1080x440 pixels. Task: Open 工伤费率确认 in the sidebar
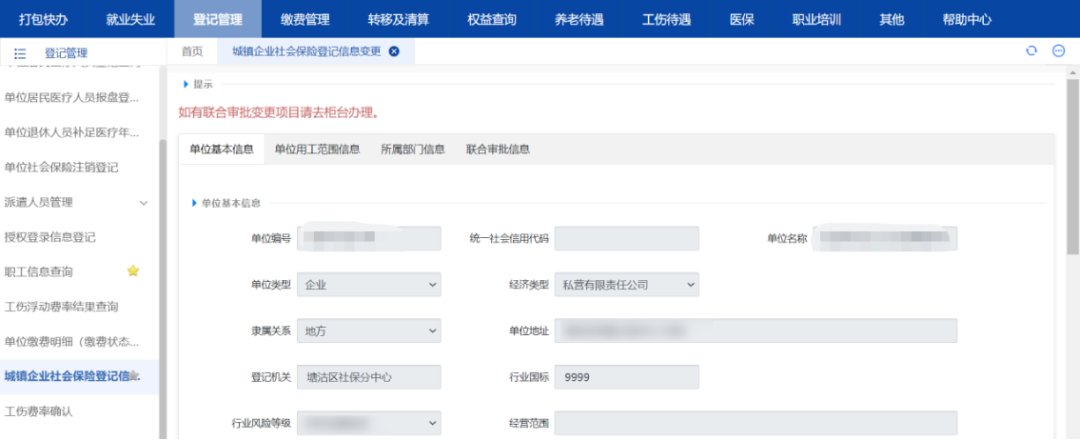[39, 411]
